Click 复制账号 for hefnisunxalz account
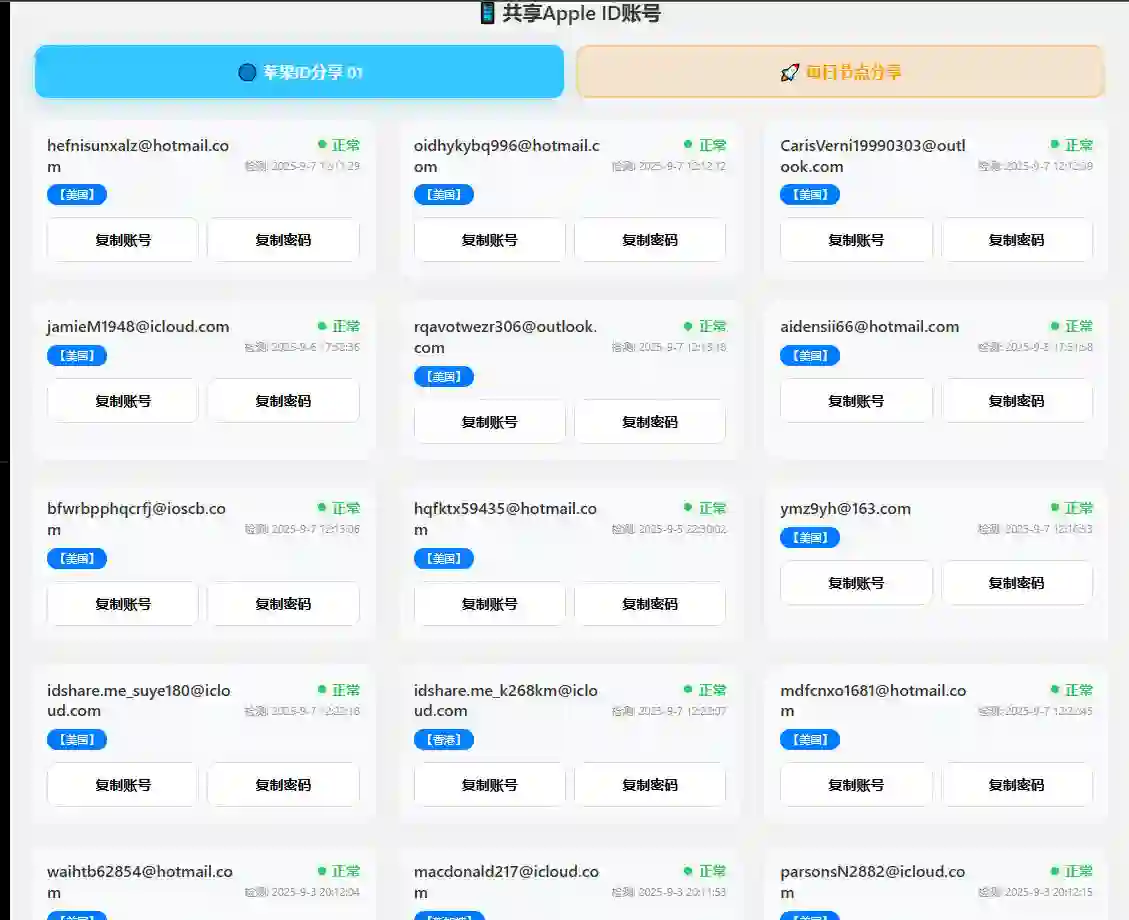 (122, 239)
